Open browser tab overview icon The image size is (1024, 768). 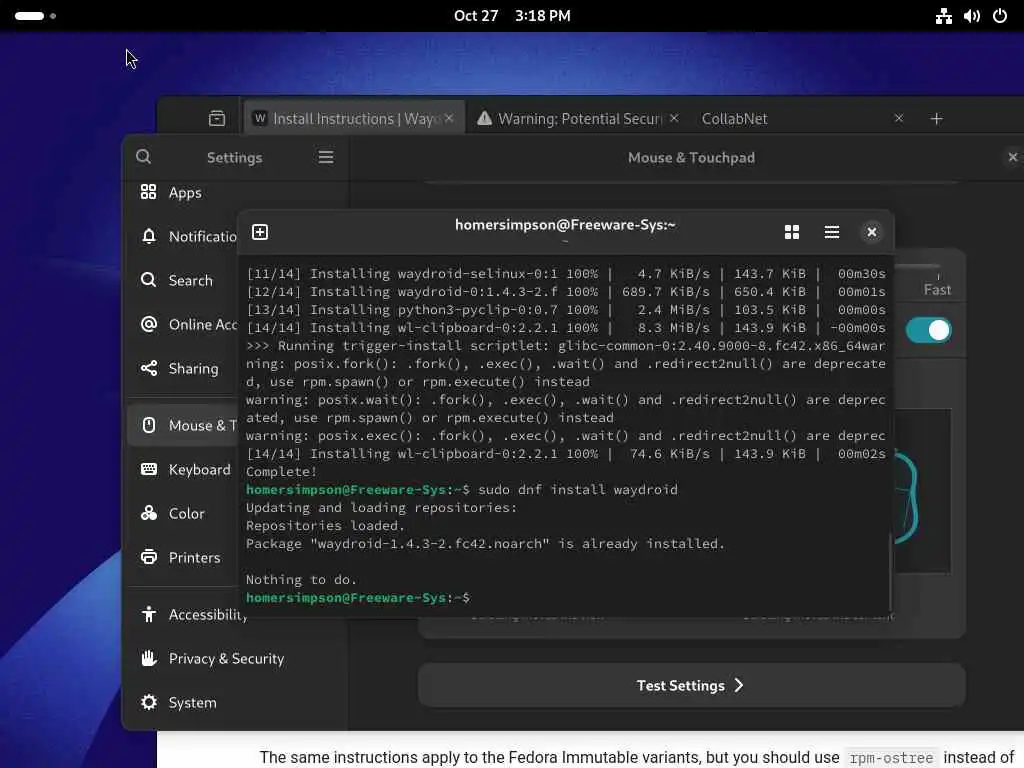pos(217,118)
